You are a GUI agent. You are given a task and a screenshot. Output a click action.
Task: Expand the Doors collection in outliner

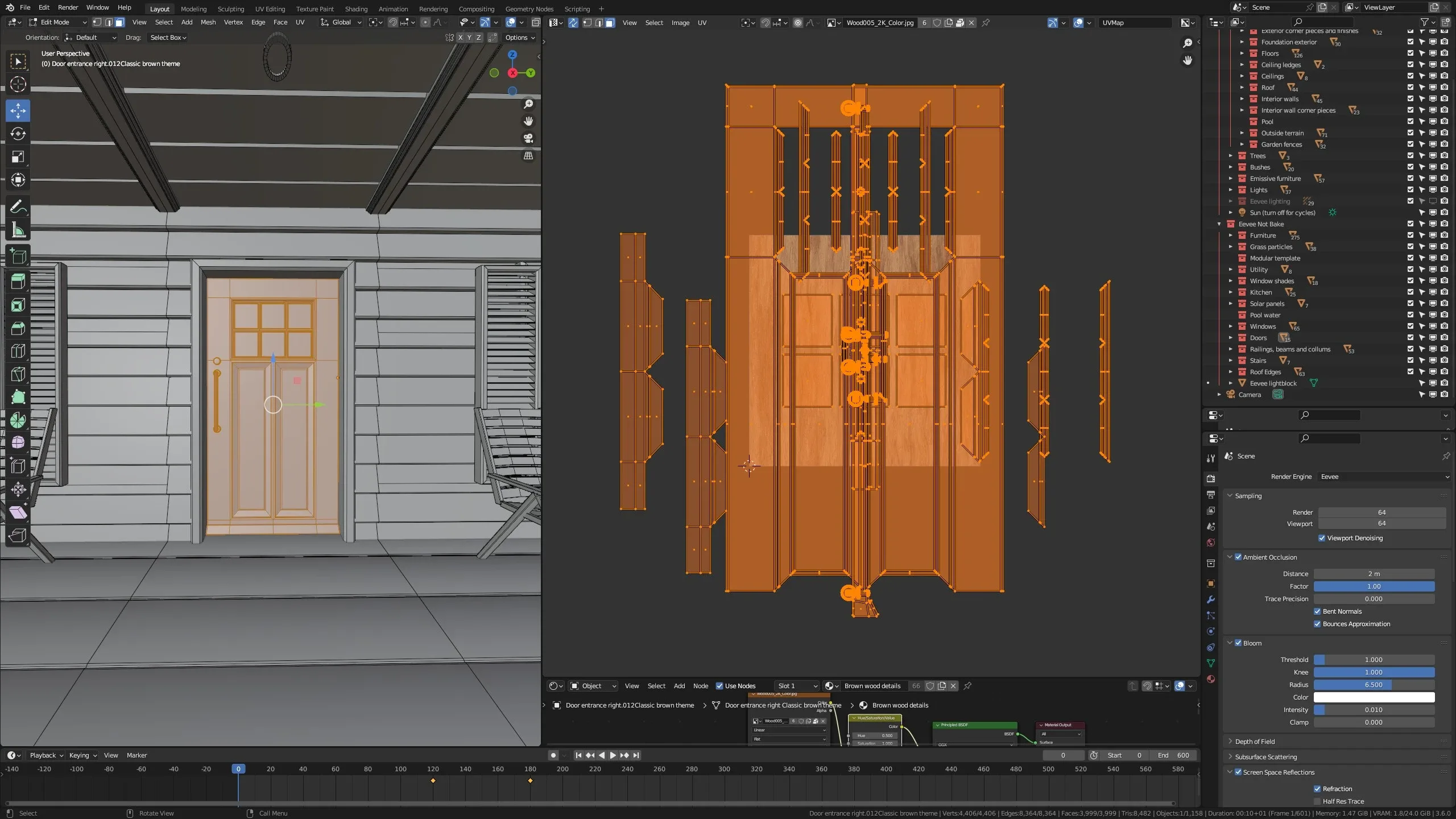click(1231, 338)
